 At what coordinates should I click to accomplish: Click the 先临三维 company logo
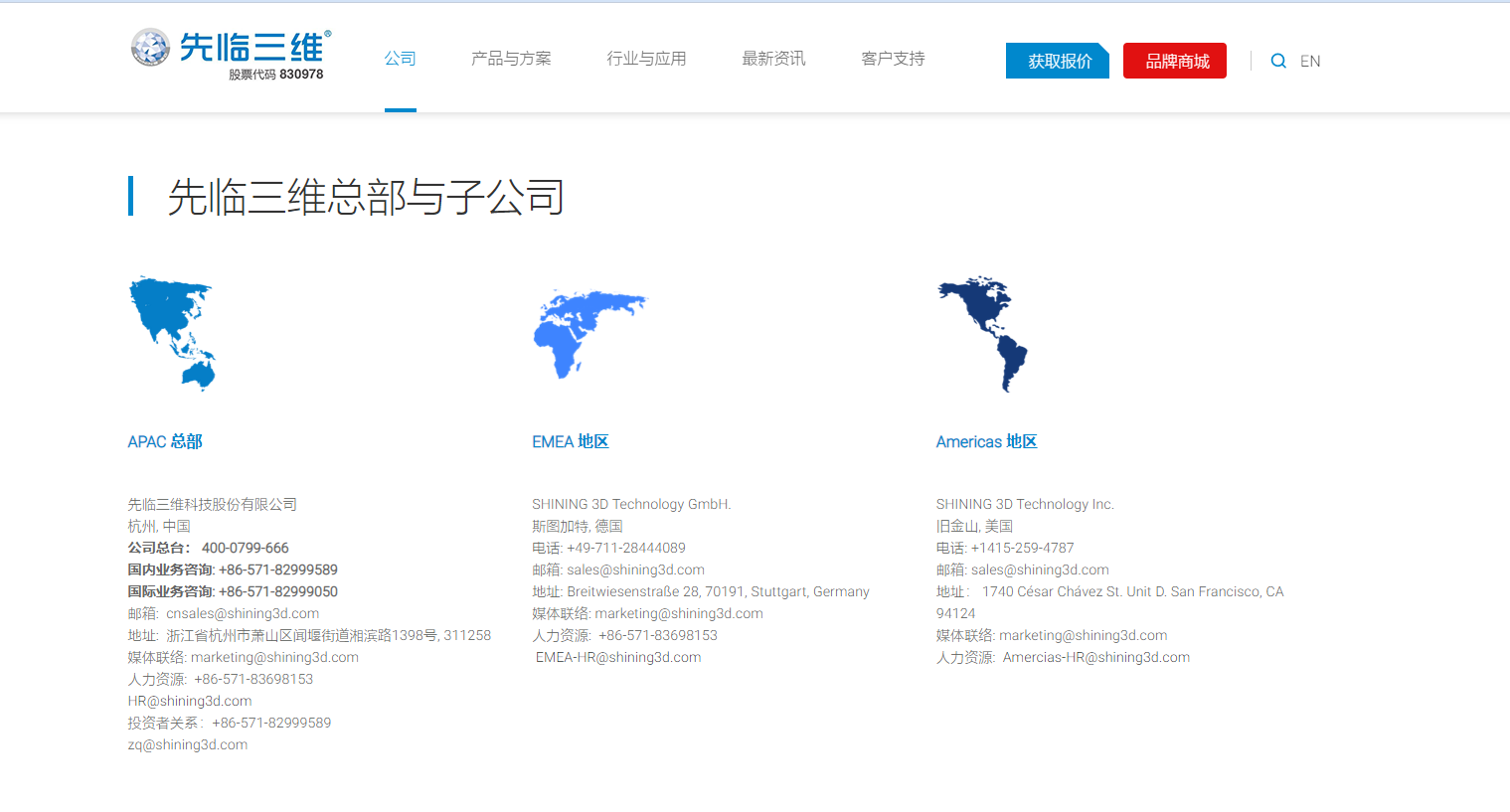[x=229, y=50]
